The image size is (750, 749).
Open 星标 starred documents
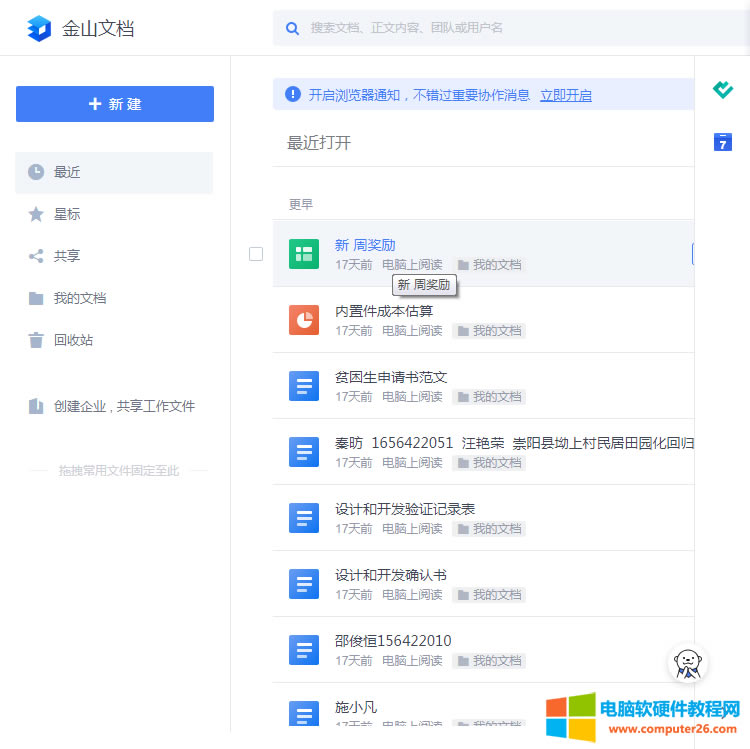tap(67, 214)
